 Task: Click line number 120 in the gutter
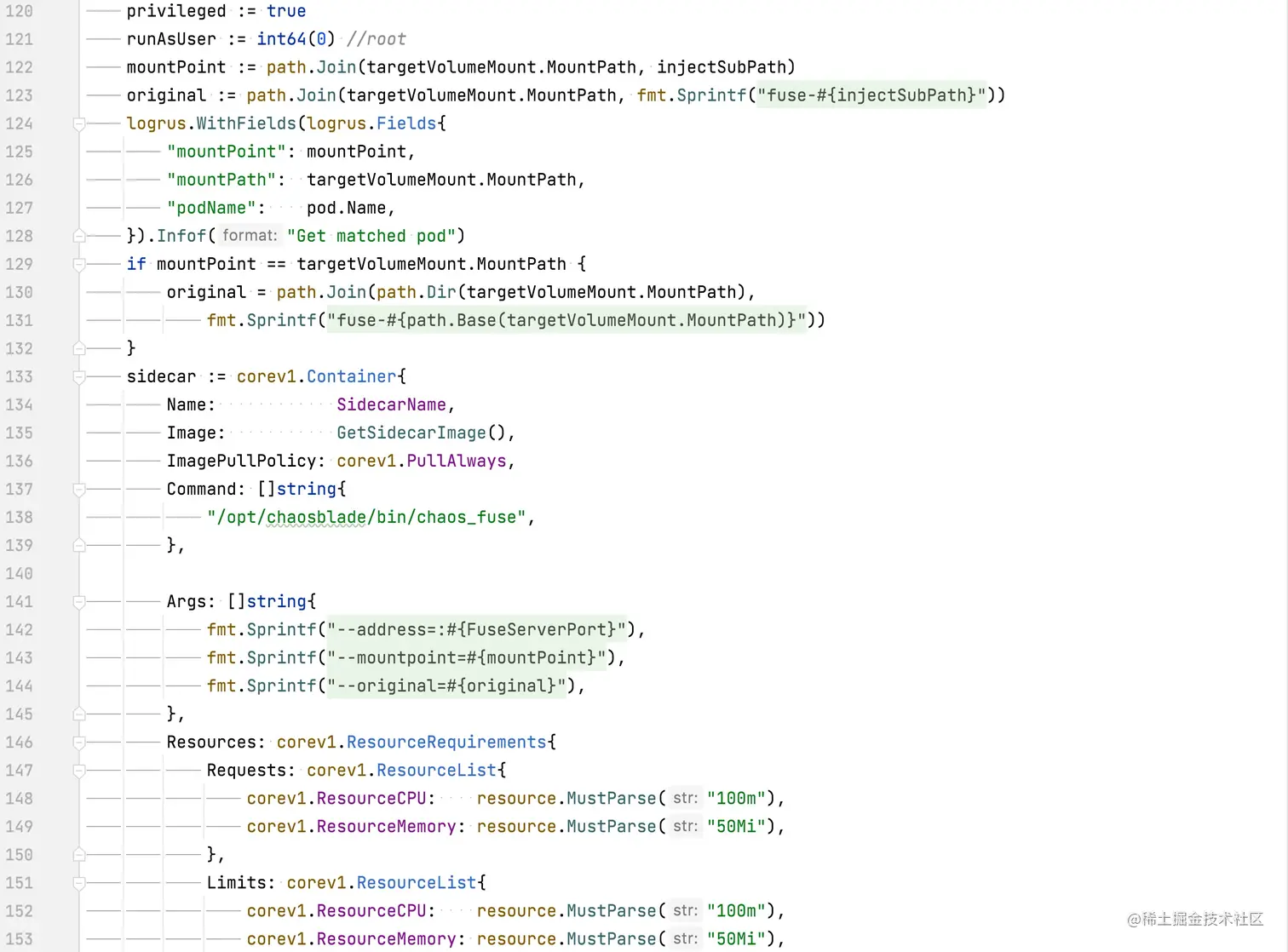click(x=19, y=11)
